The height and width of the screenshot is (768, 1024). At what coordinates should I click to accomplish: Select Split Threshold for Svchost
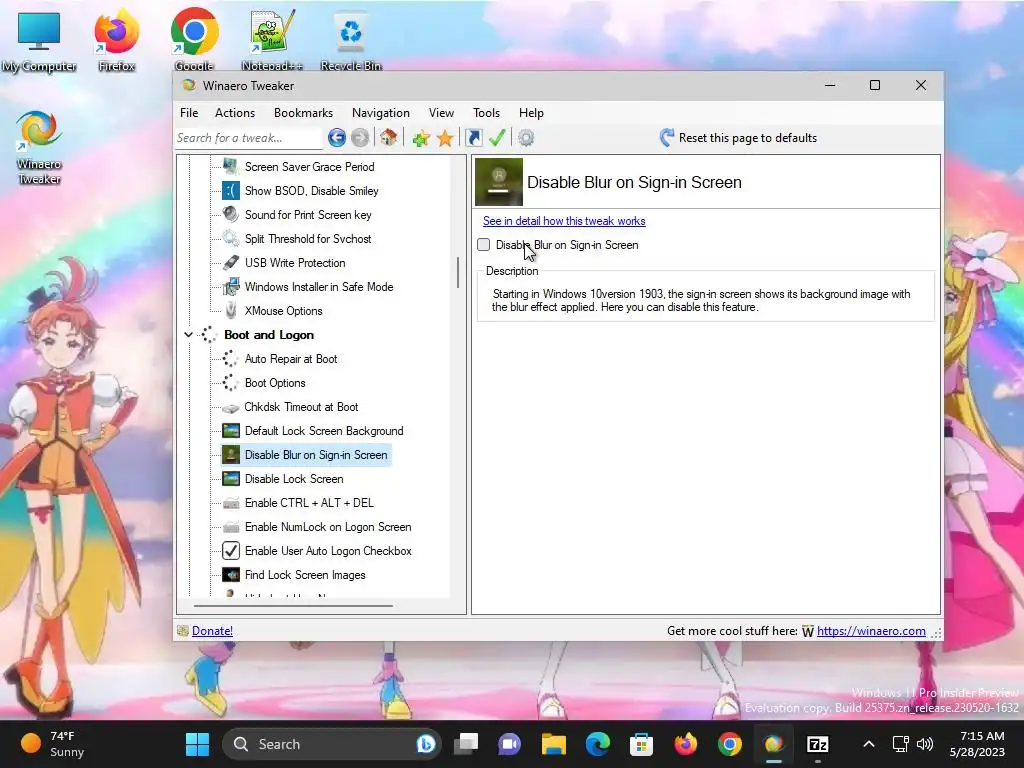click(x=308, y=239)
